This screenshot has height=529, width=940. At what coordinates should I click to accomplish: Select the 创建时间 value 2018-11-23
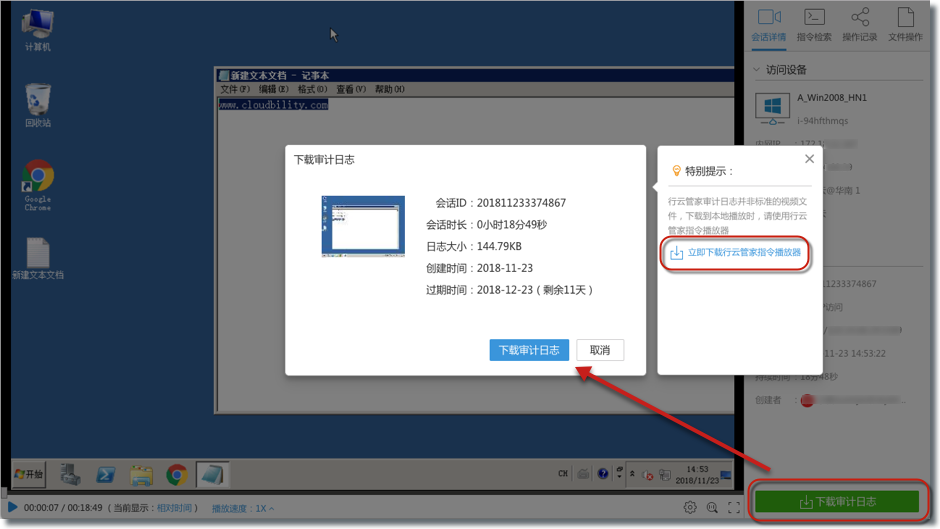tap(505, 268)
